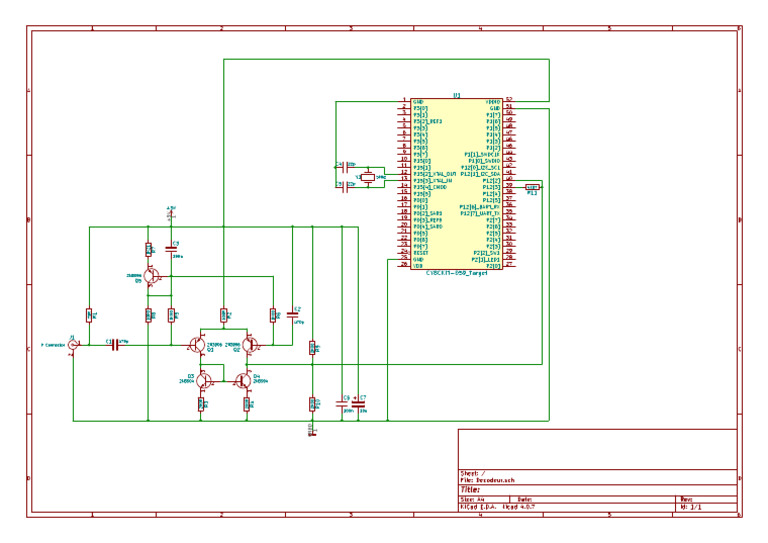This screenshot has height=543, width=768.
Task: Click the wire from pin 25 GND downward
Action: coord(387,340)
